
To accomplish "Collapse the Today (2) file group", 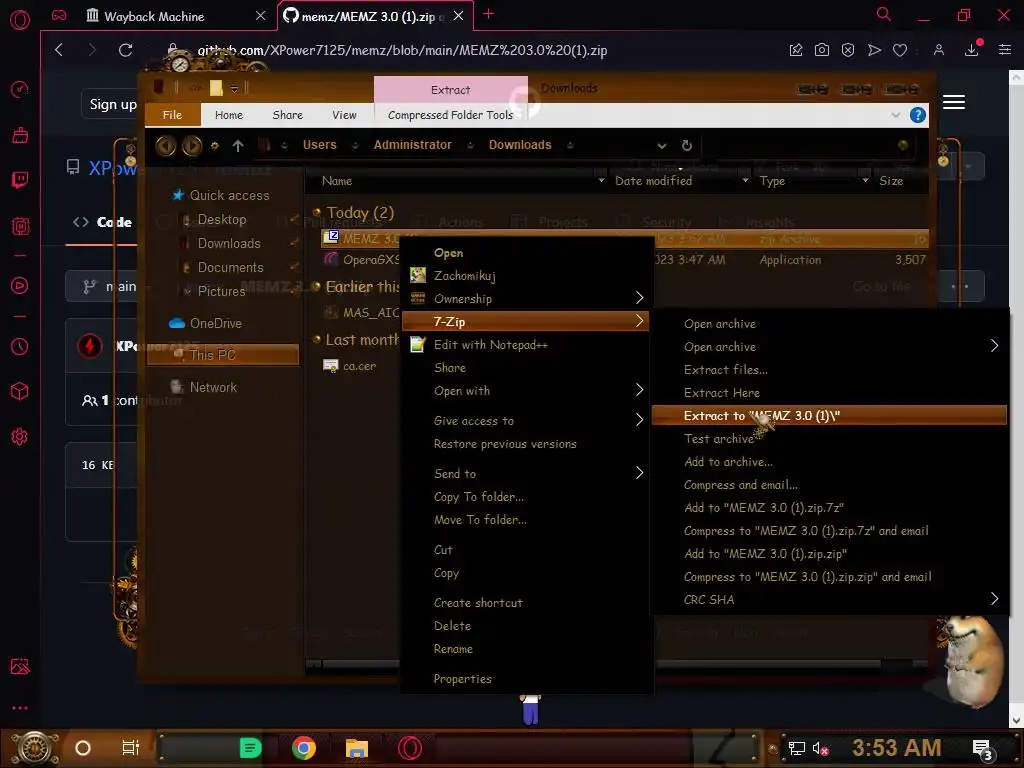I will 317,212.
